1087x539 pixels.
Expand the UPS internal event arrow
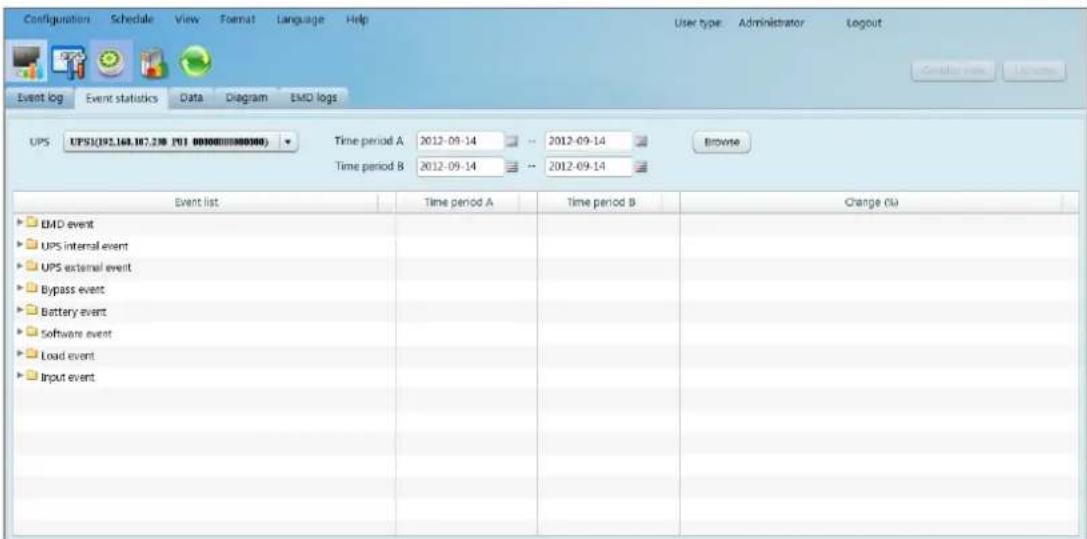tap(19, 245)
